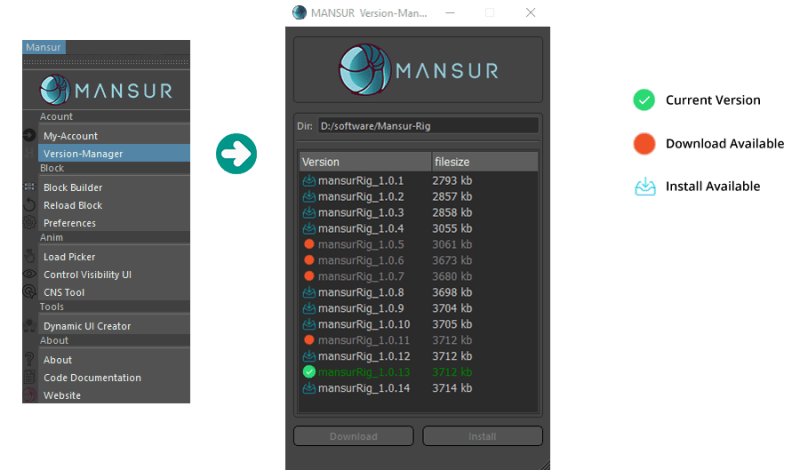This screenshot has width=800, height=470.
Task: Click the install icon for mansurRig_1.0.2
Action: [309, 196]
